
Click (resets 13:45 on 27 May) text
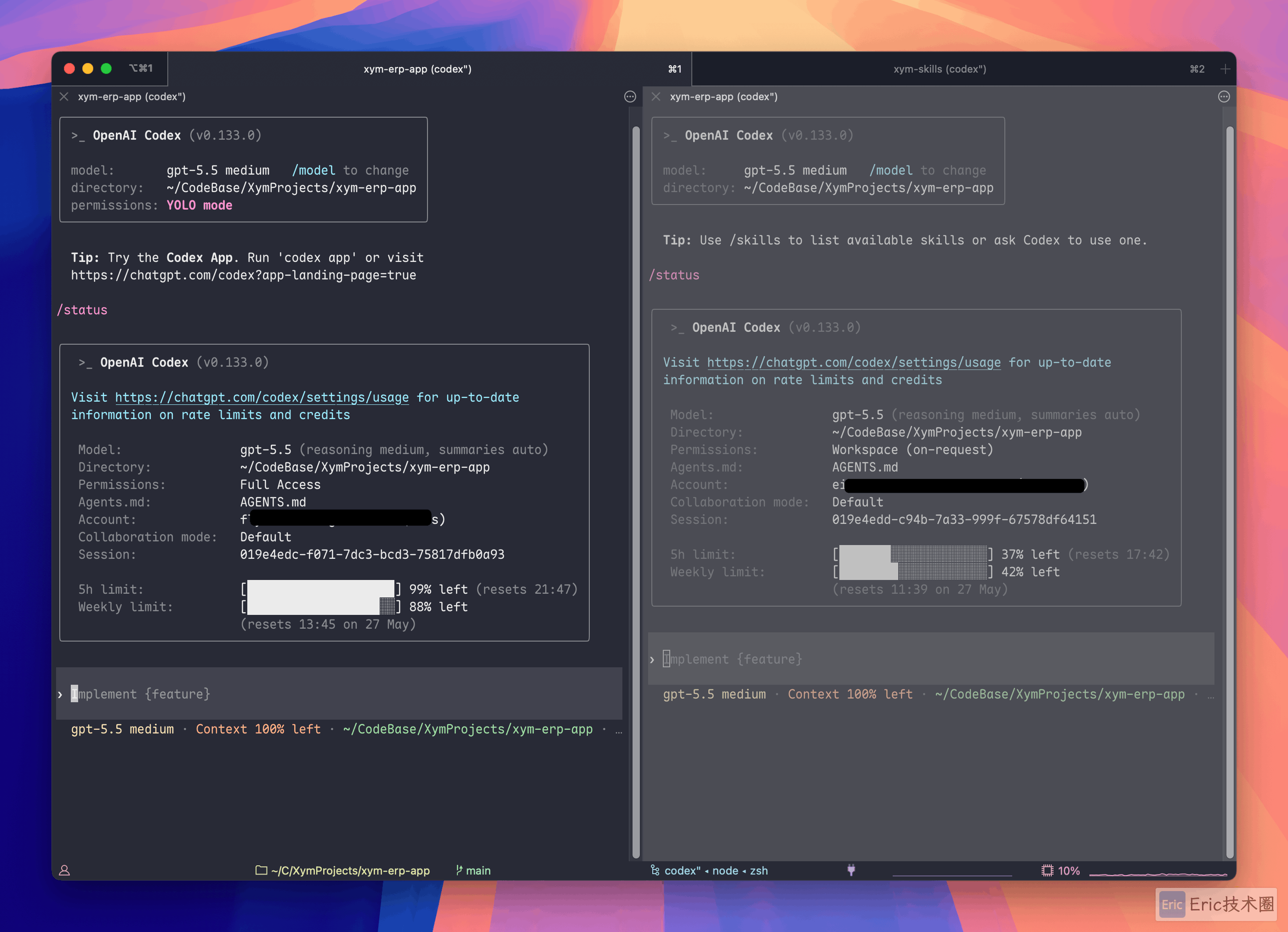328,625
